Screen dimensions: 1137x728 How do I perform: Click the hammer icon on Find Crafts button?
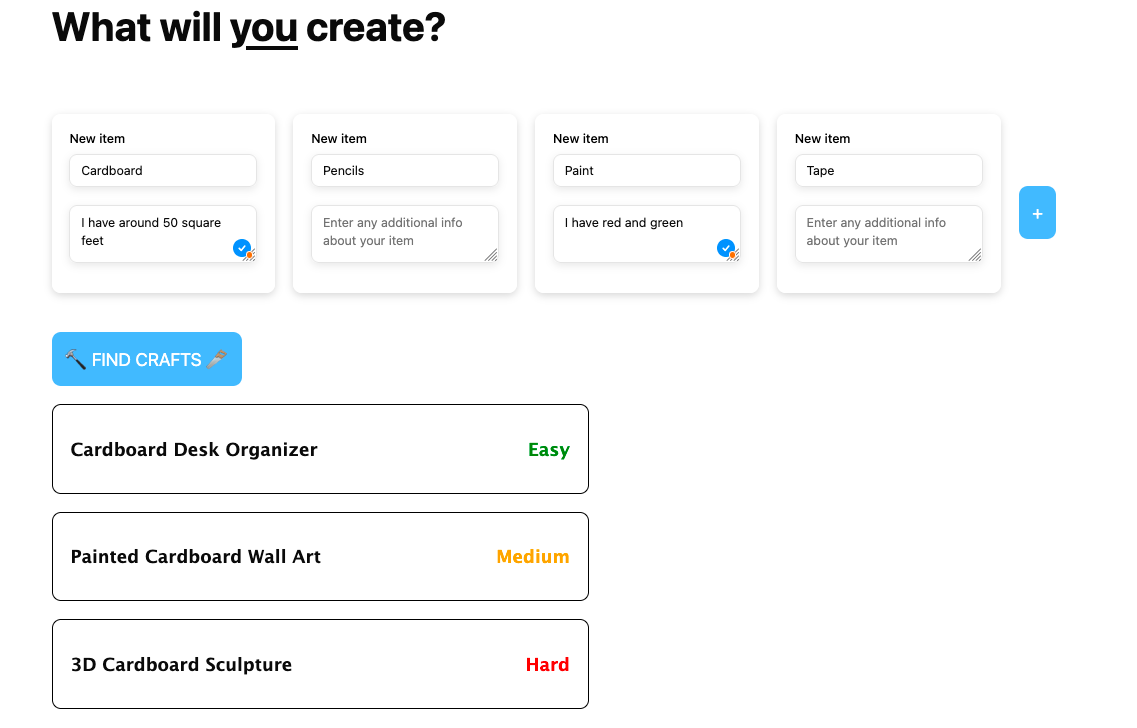75,359
